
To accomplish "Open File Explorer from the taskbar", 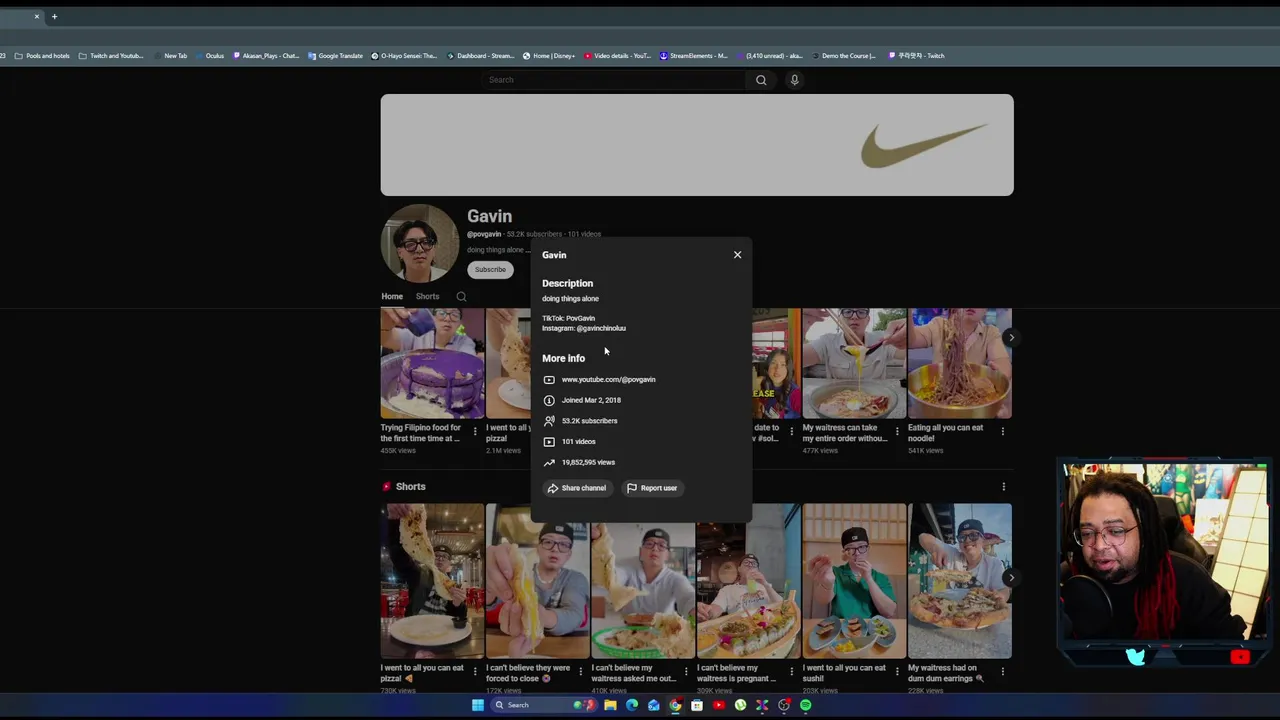I will [x=610, y=705].
